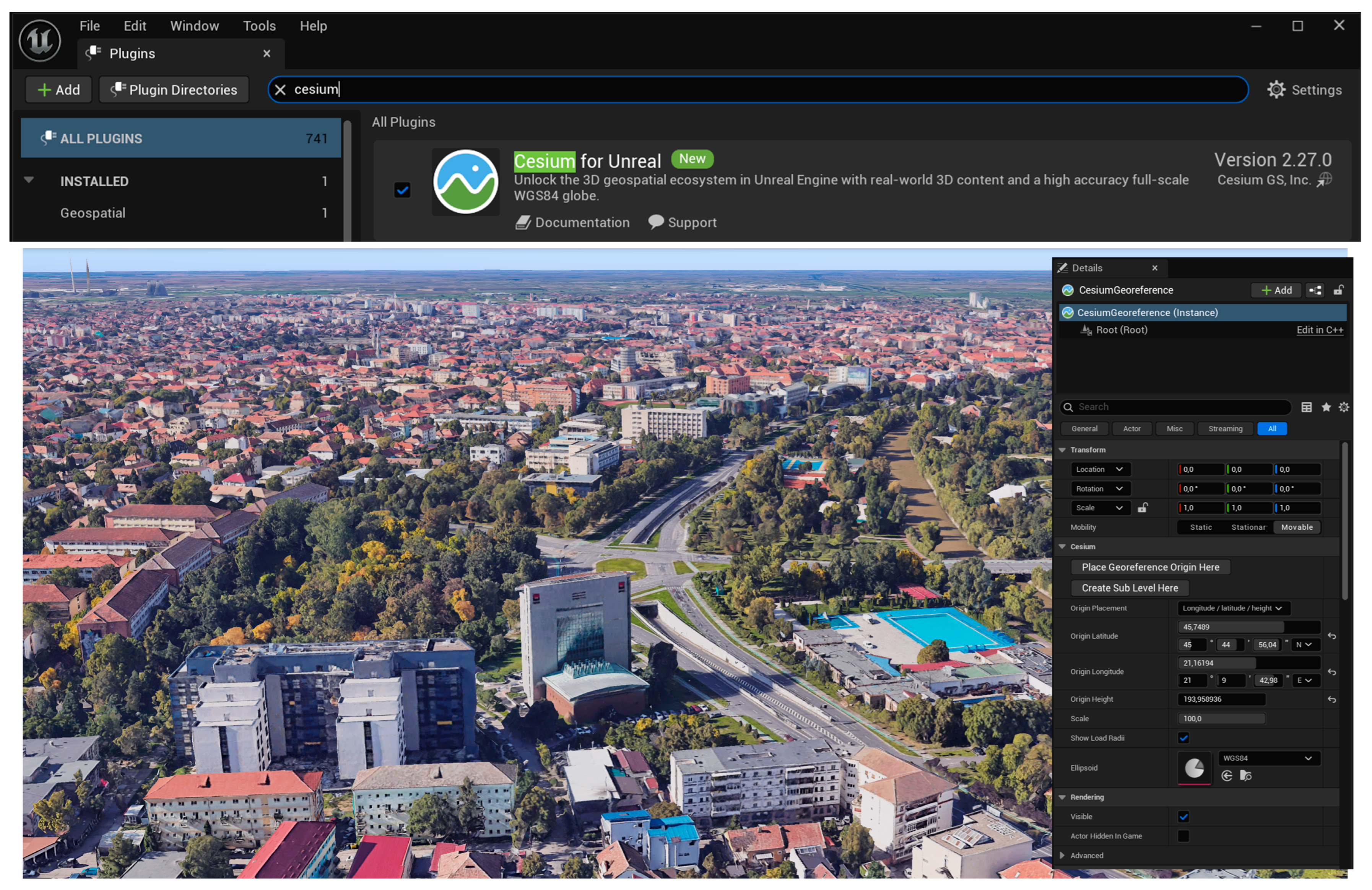Open the Tools menu
The width and height of the screenshot is (1372, 890).
(x=259, y=26)
